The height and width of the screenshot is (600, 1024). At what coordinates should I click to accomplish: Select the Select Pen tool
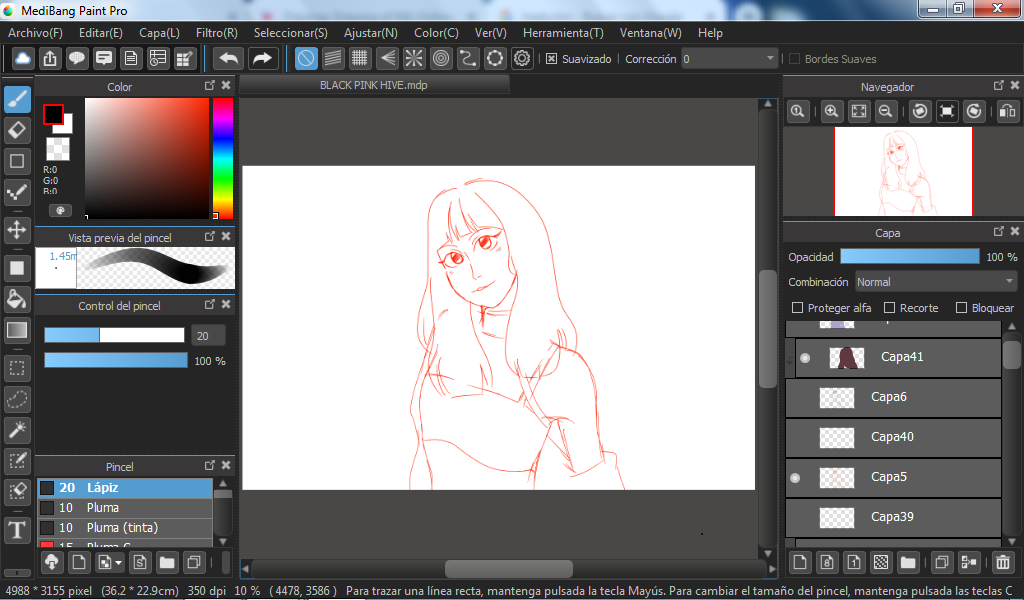pyautogui.click(x=18, y=460)
